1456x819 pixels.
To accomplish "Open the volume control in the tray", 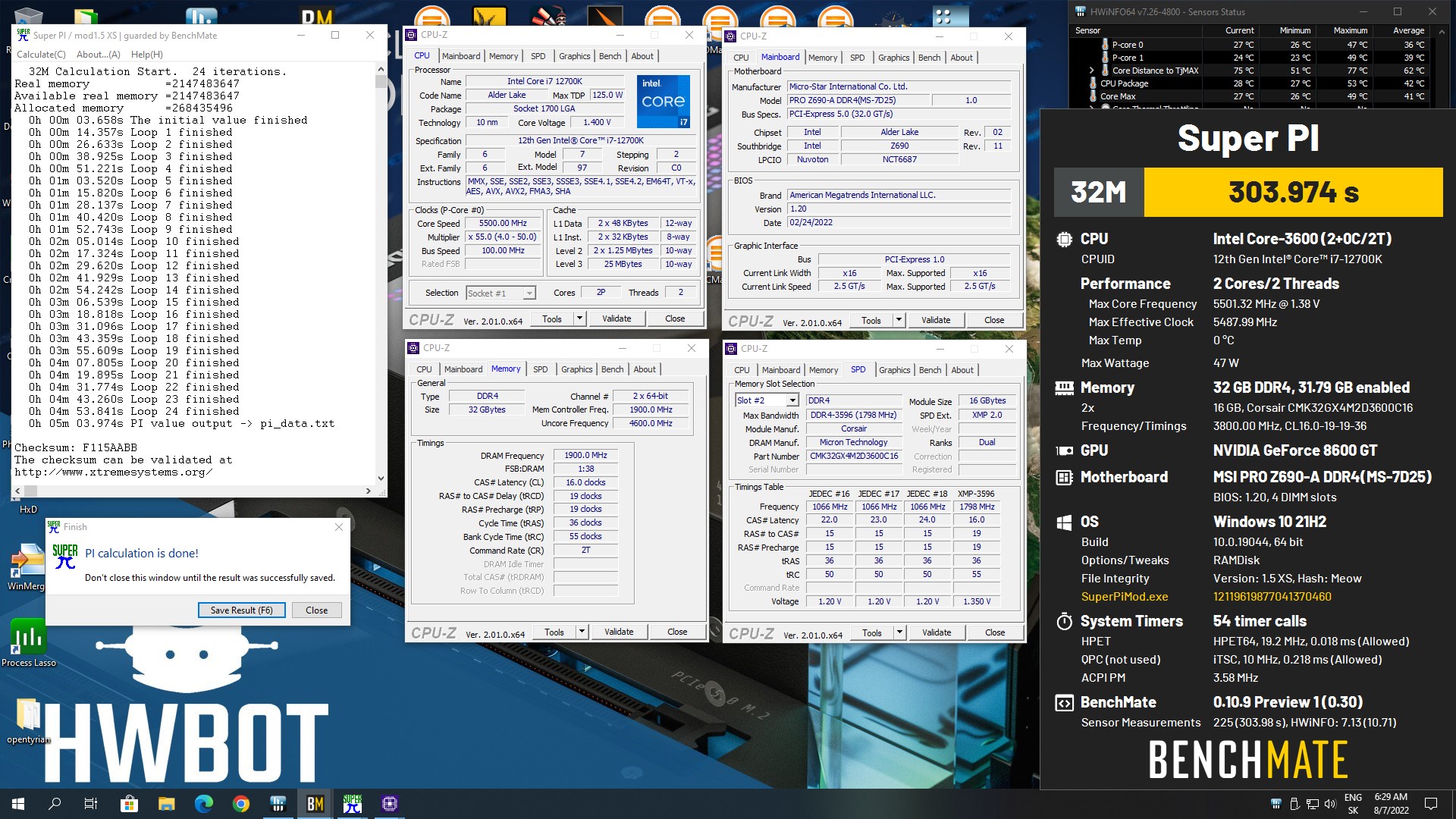I will (1329, 804).
